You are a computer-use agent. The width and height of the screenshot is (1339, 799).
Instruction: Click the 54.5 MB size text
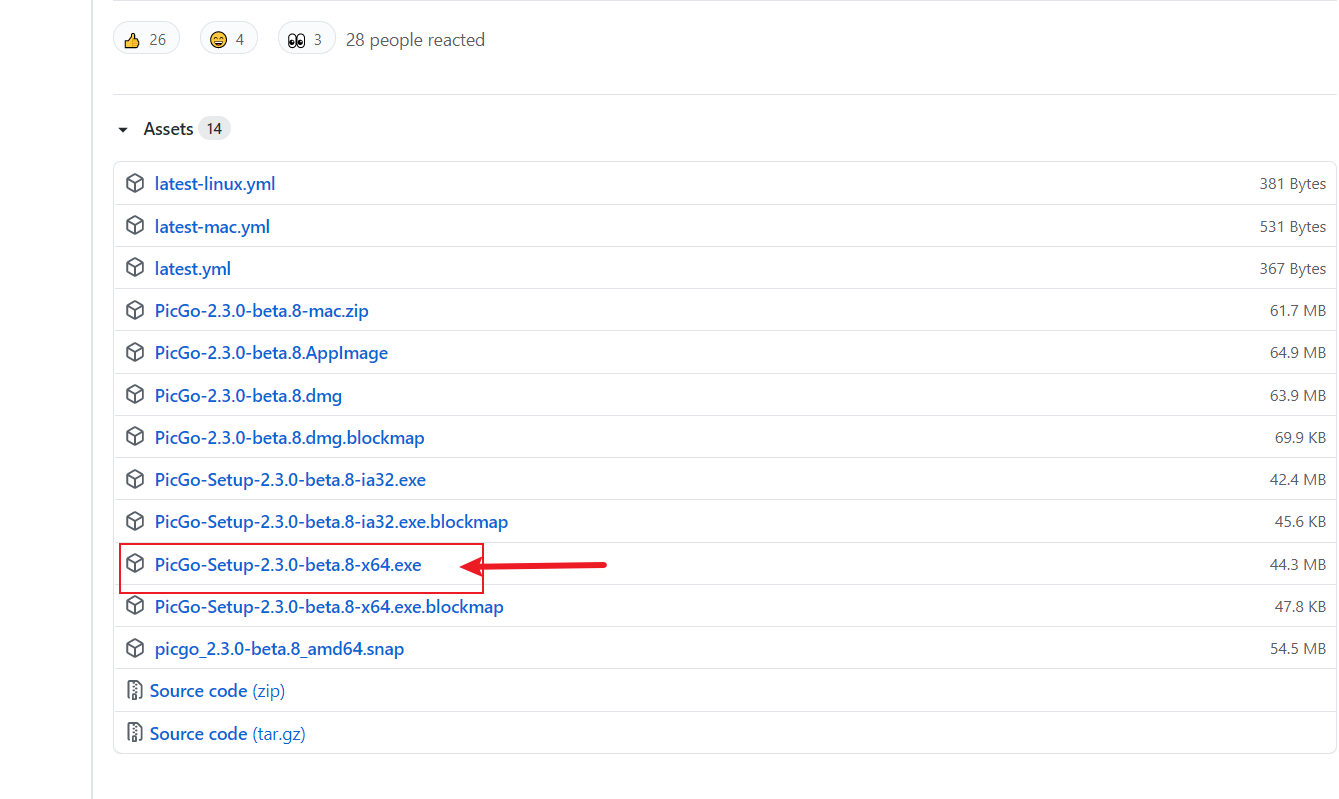point(1298,649)
